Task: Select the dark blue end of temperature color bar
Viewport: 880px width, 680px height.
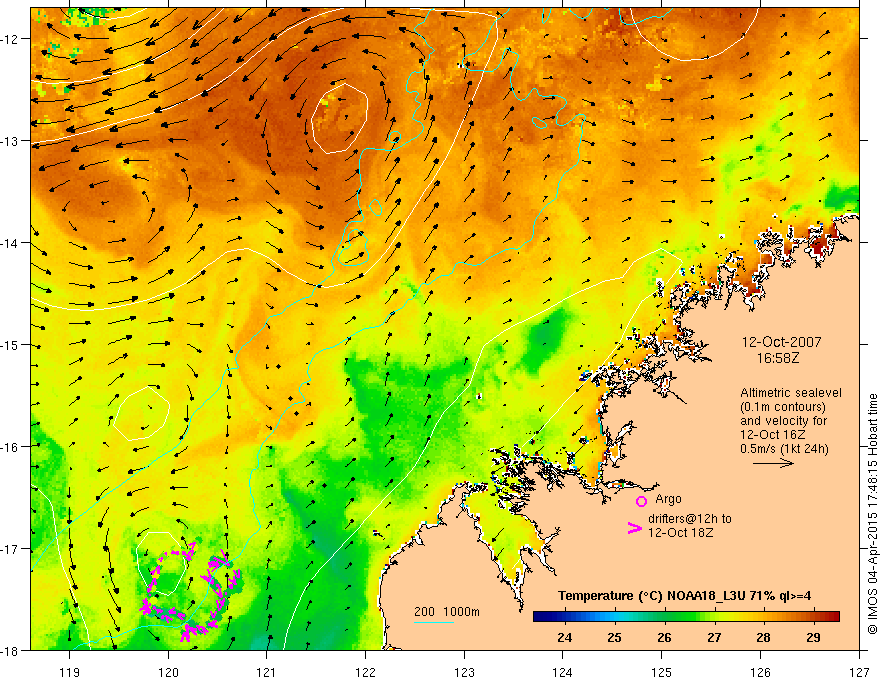Action: tap(540, 617)
